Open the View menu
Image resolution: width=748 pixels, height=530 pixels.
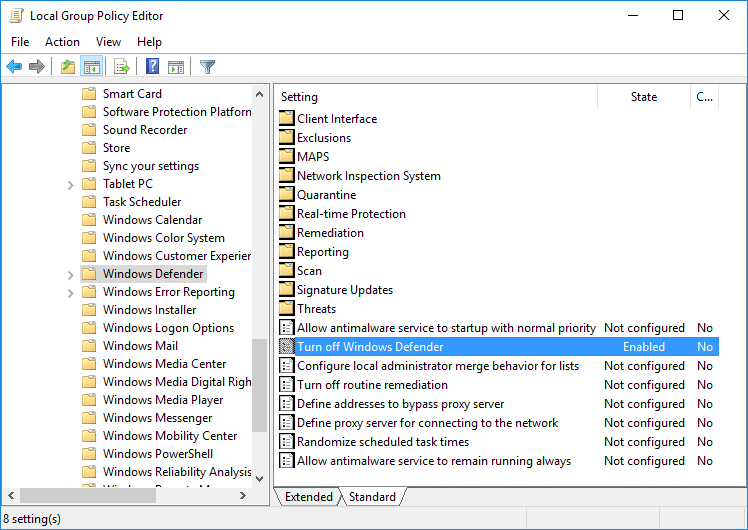[108, 42]
